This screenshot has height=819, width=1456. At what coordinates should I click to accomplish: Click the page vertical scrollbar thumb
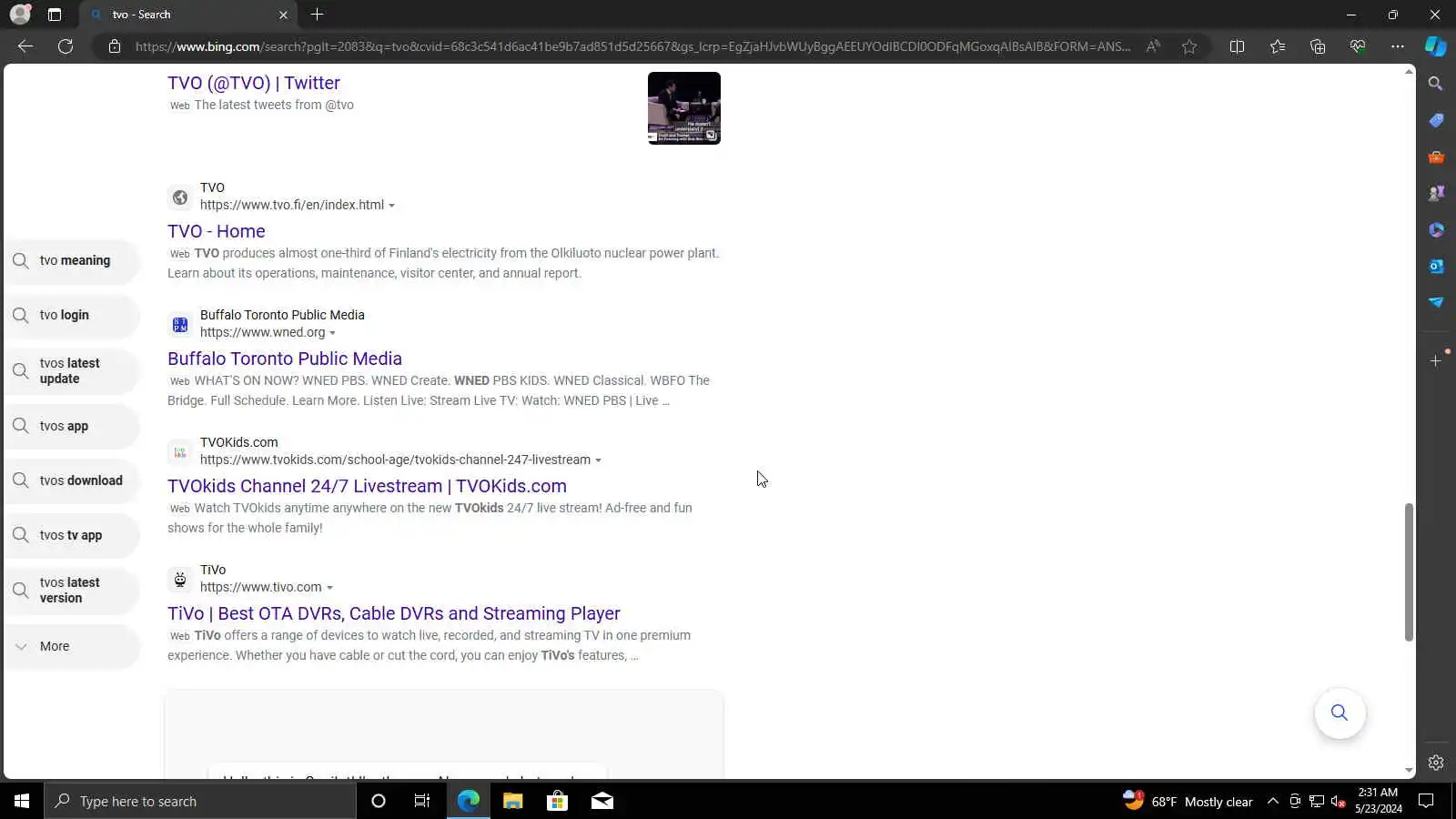coord(1409,571)
